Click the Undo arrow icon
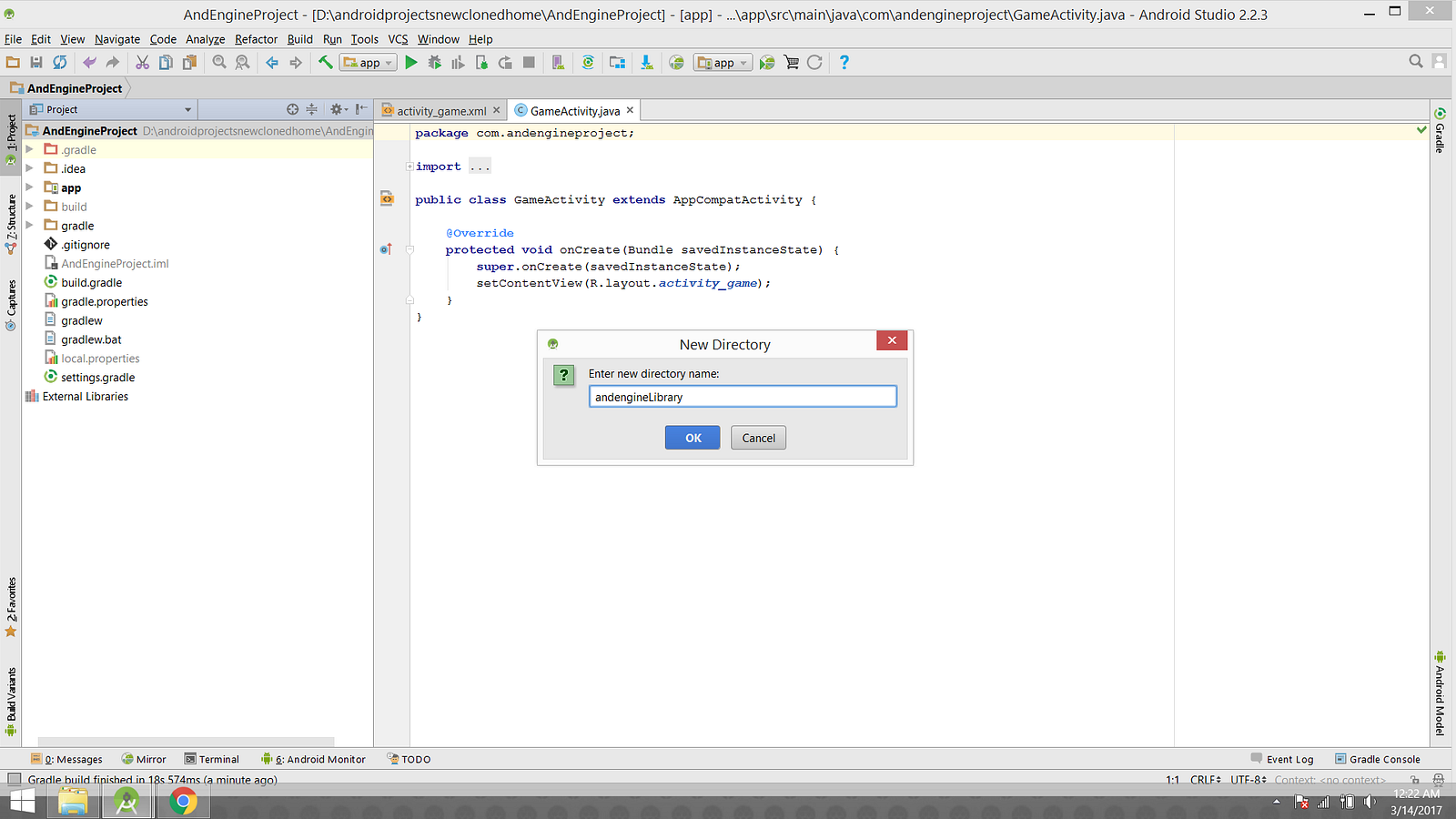This screenshot has width=1456, height=819. click(x=89, y=63)
